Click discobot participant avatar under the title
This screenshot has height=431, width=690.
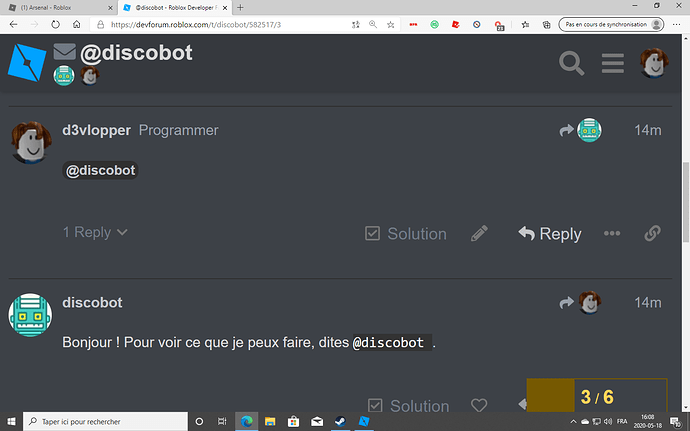(64, 76)
